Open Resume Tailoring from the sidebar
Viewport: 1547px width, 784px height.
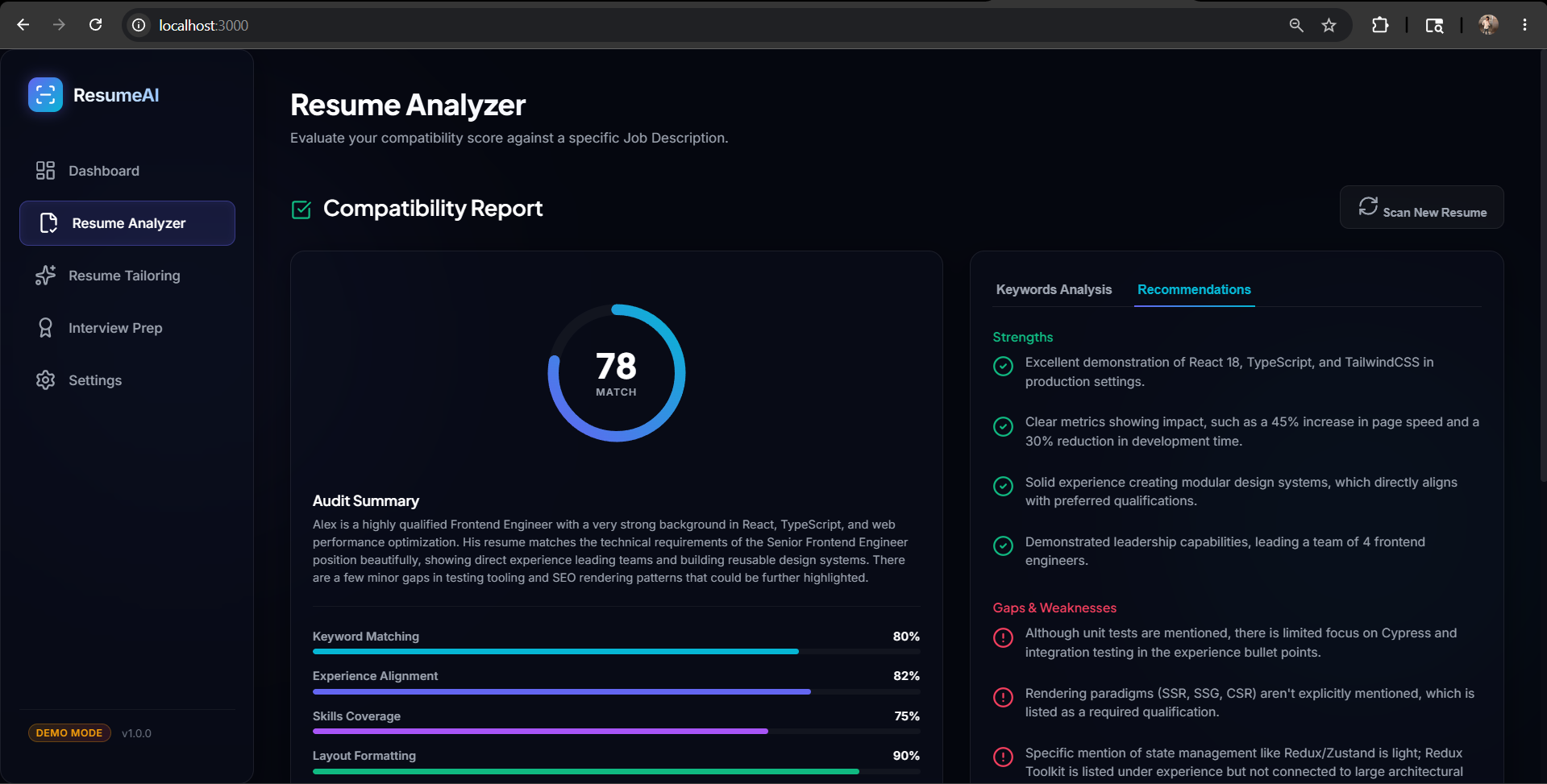pos(127,276)
